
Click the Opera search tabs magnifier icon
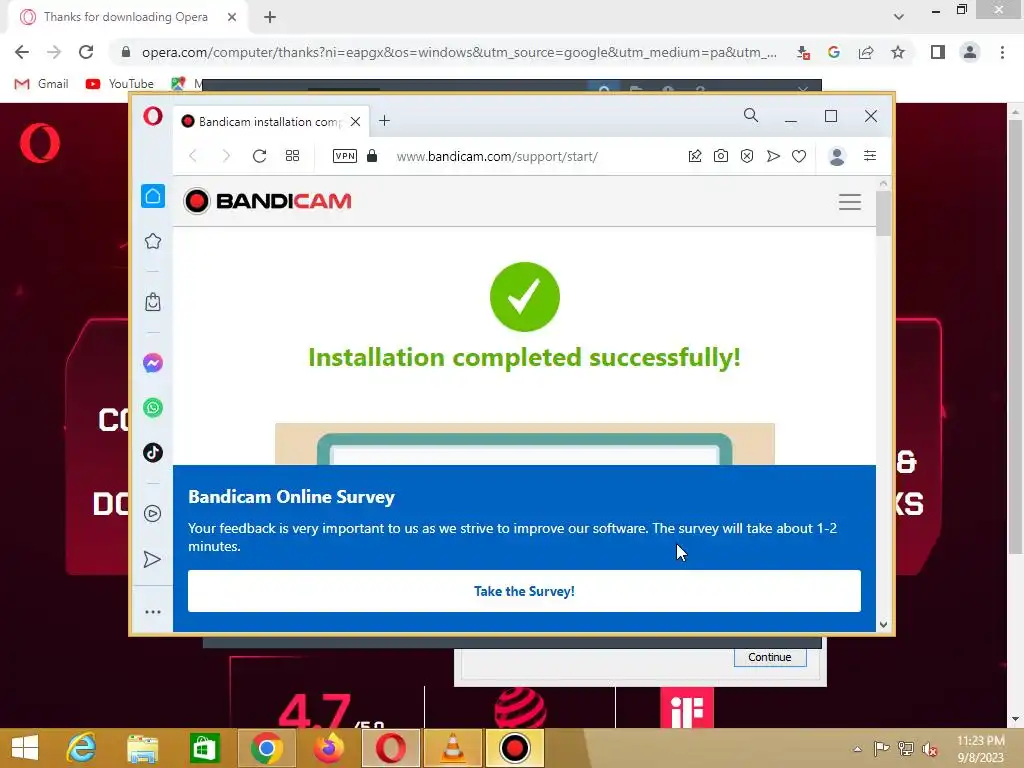click(751, 116)
